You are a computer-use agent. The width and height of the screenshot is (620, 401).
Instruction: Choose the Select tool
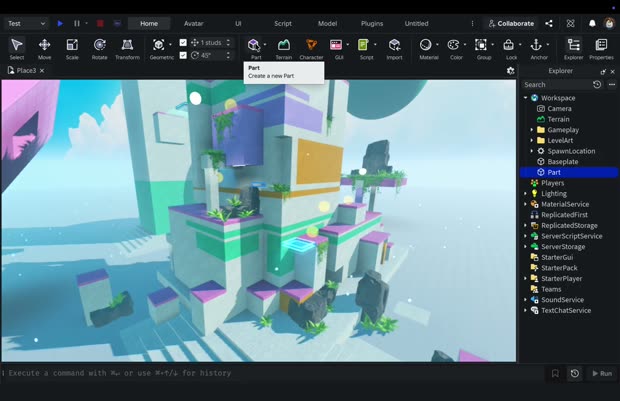coord(17,48)
